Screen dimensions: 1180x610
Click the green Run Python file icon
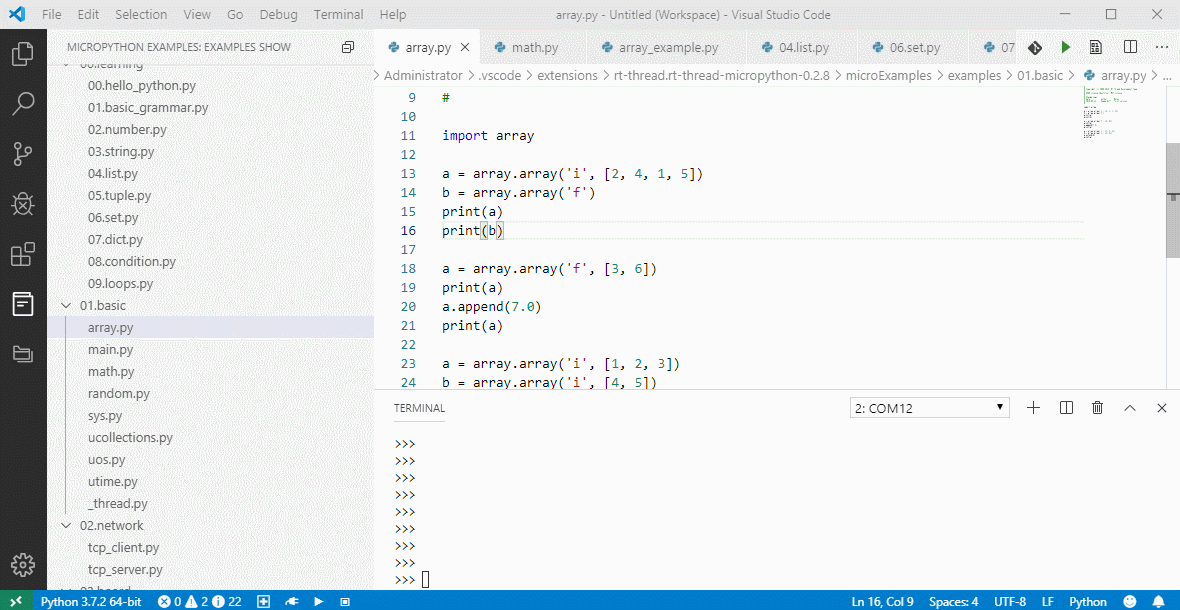coord(1066,47)
